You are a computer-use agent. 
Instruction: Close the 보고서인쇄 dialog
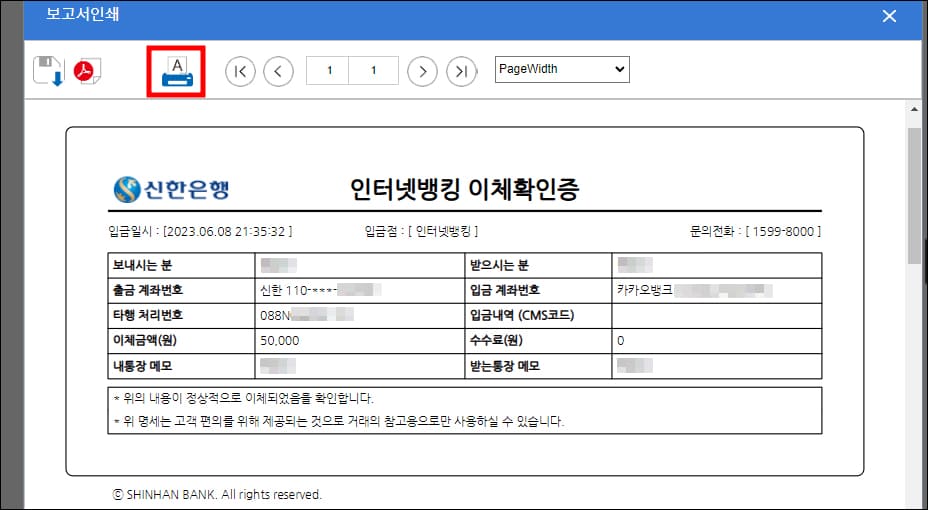pyautogui.click(x=889, y=16)
